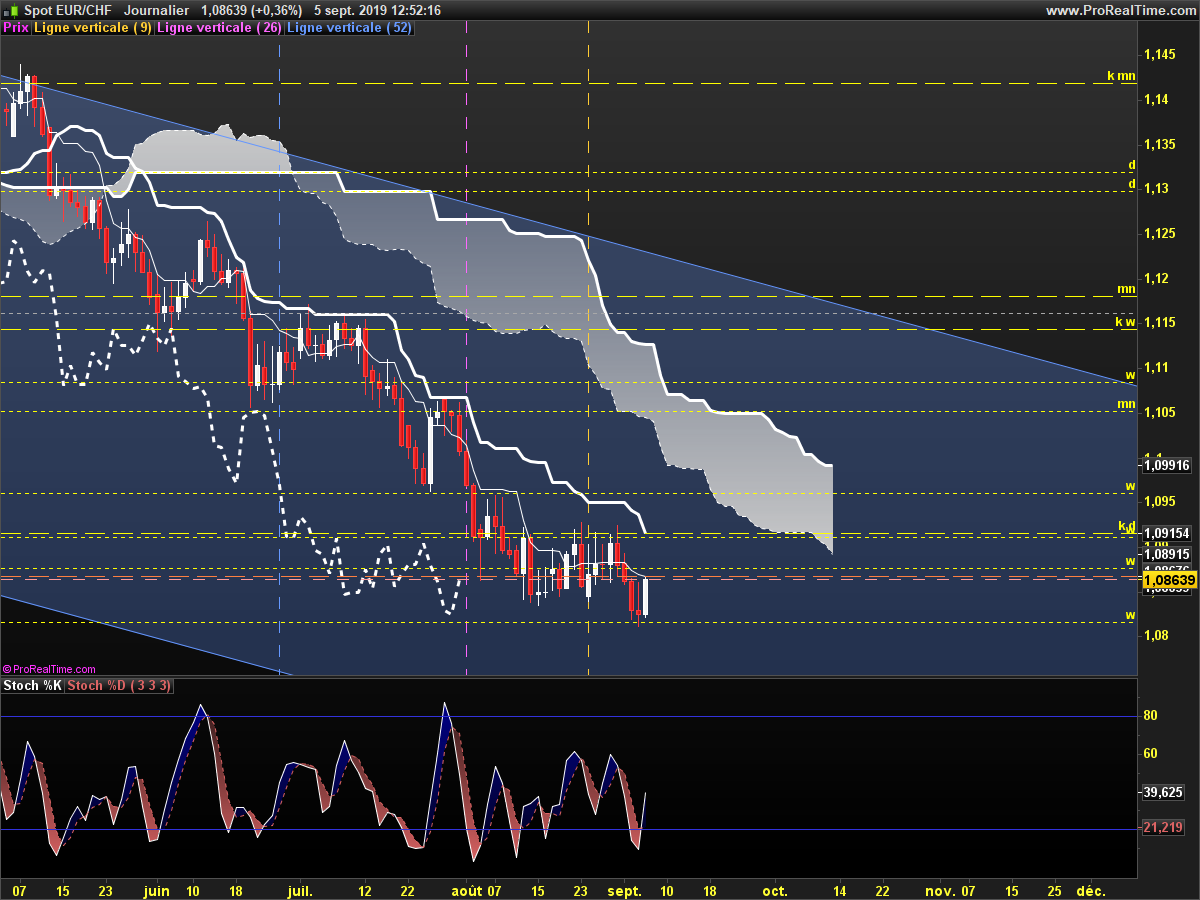The image size is (1200, 900).
Task: Click the 80 level on stochastic axis
Action: click(x=1150, y=716)
